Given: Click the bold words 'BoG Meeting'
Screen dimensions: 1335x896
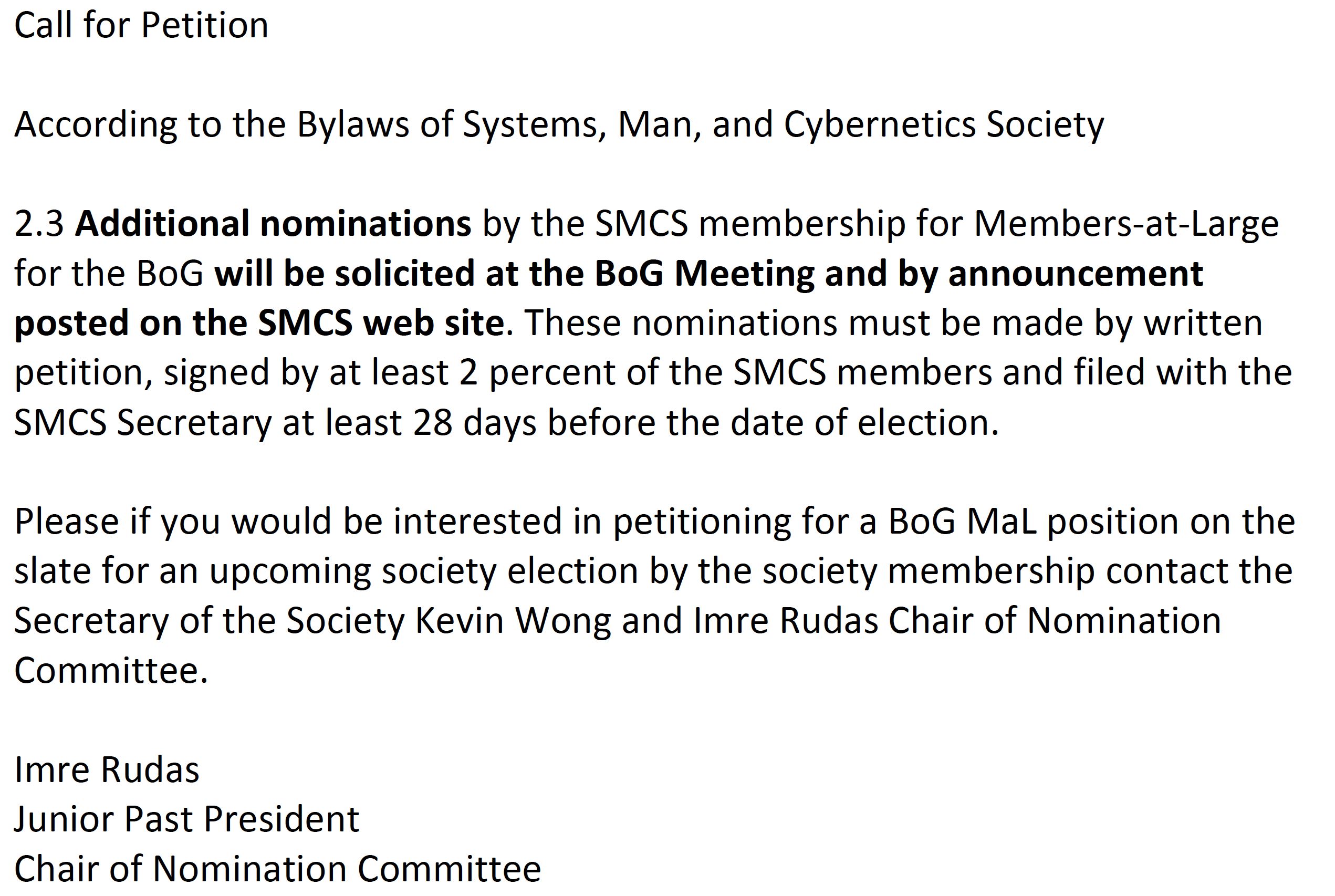Looking at the screenshot, I should pyautogui.click(x=704, y=273).
